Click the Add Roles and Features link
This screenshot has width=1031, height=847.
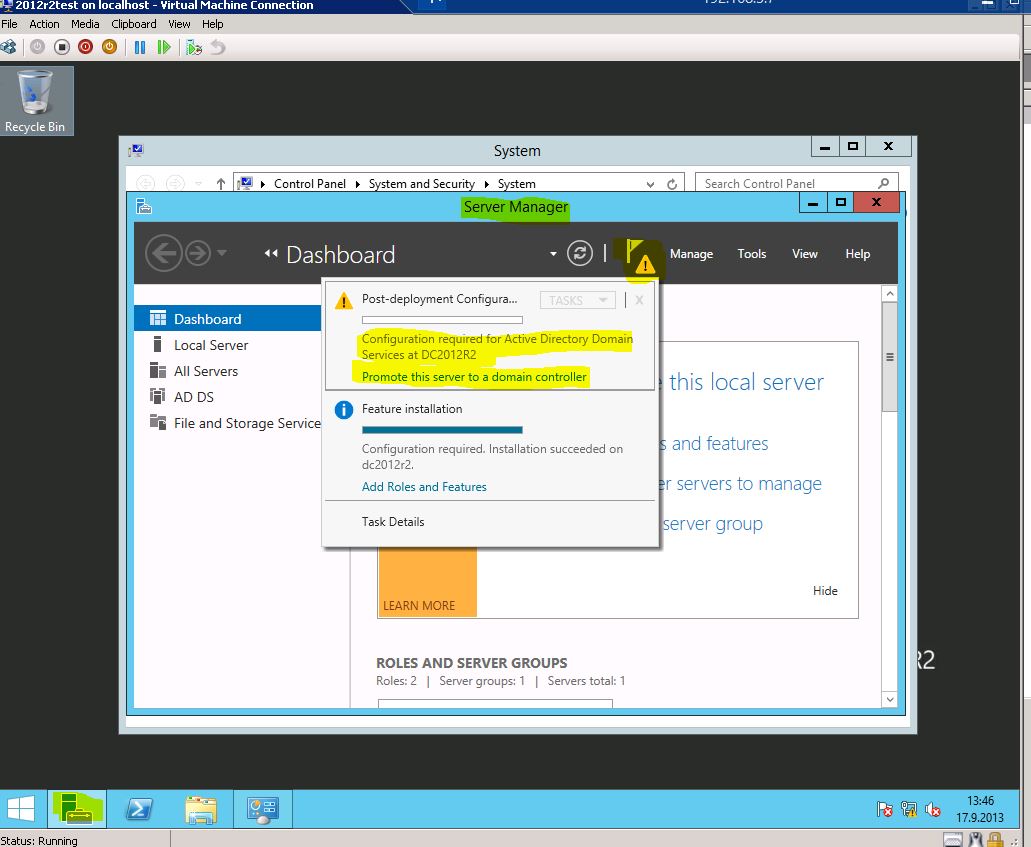424,487
